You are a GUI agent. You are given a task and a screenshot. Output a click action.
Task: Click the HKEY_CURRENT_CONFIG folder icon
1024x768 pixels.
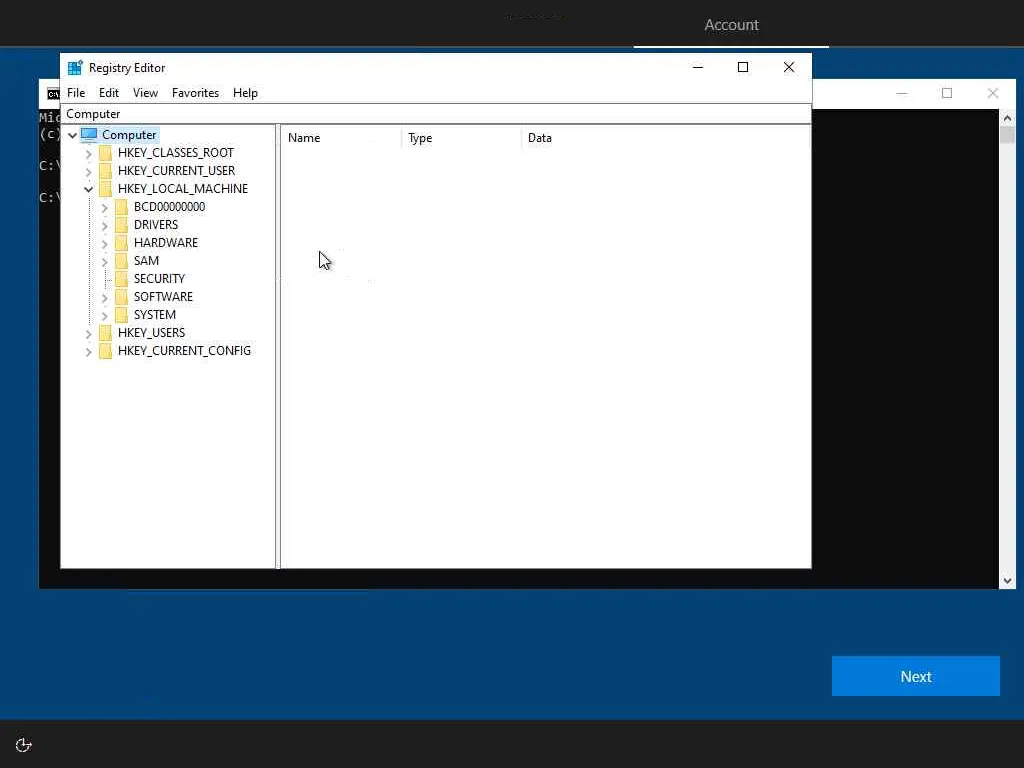pyautogui.click(x=105, y=351)
